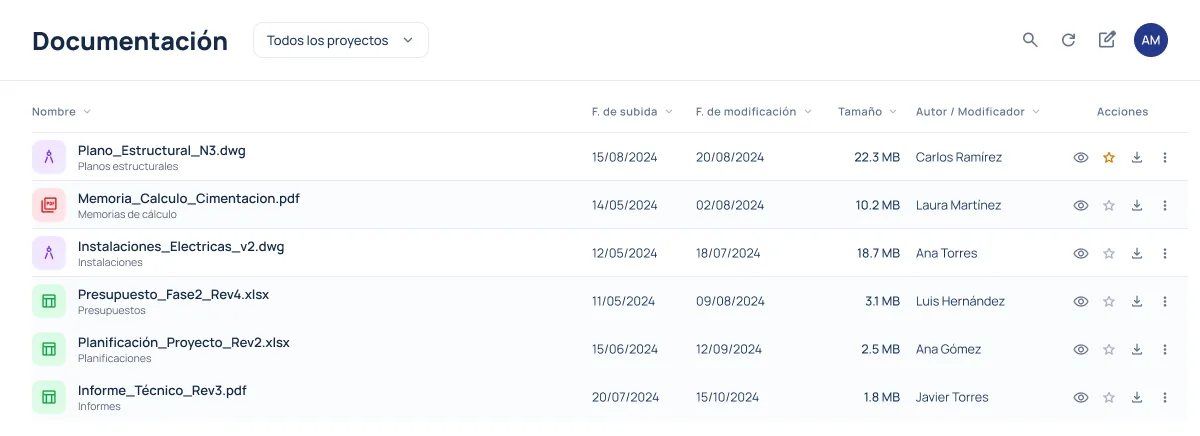Star Memoria_Calculo_Cimentacion.pdf as favorite
The image size is (1200, 436).
pos(1109,205)
